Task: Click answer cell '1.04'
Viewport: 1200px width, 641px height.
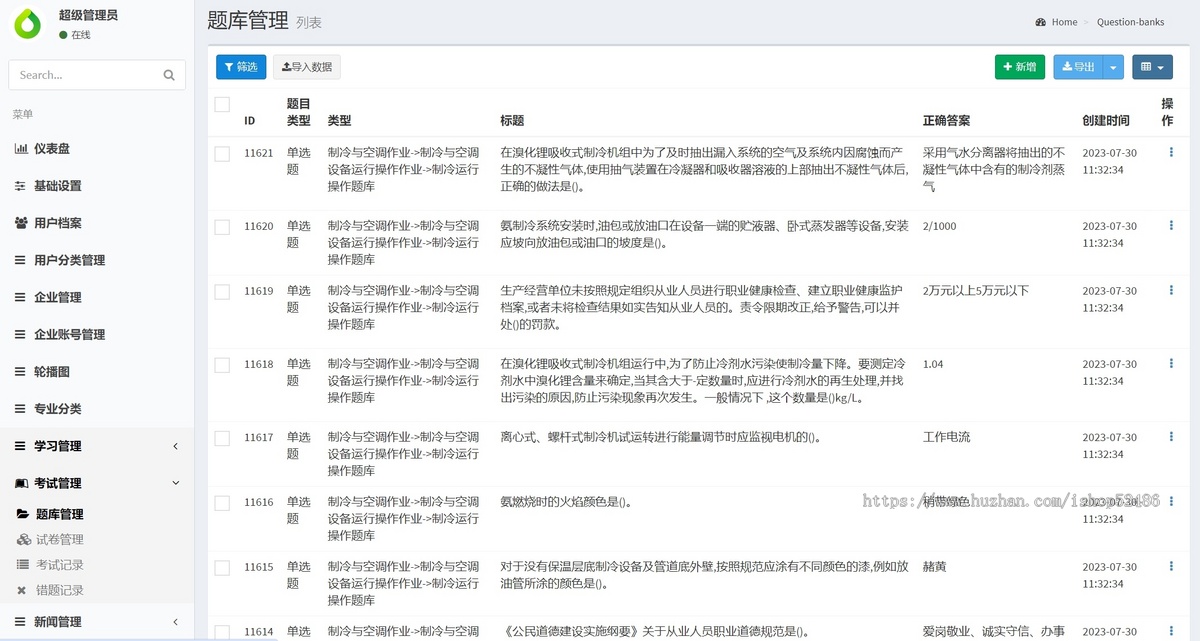Action: pyautogui.click(x=934, y=364)
